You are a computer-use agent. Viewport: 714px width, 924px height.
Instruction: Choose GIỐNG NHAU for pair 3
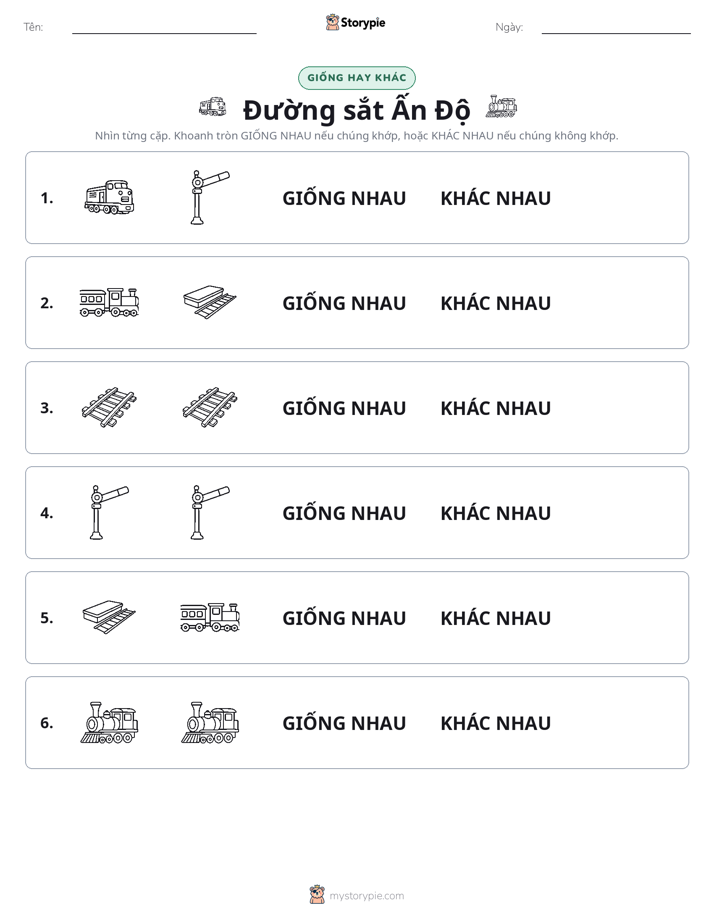click(344, 407)
